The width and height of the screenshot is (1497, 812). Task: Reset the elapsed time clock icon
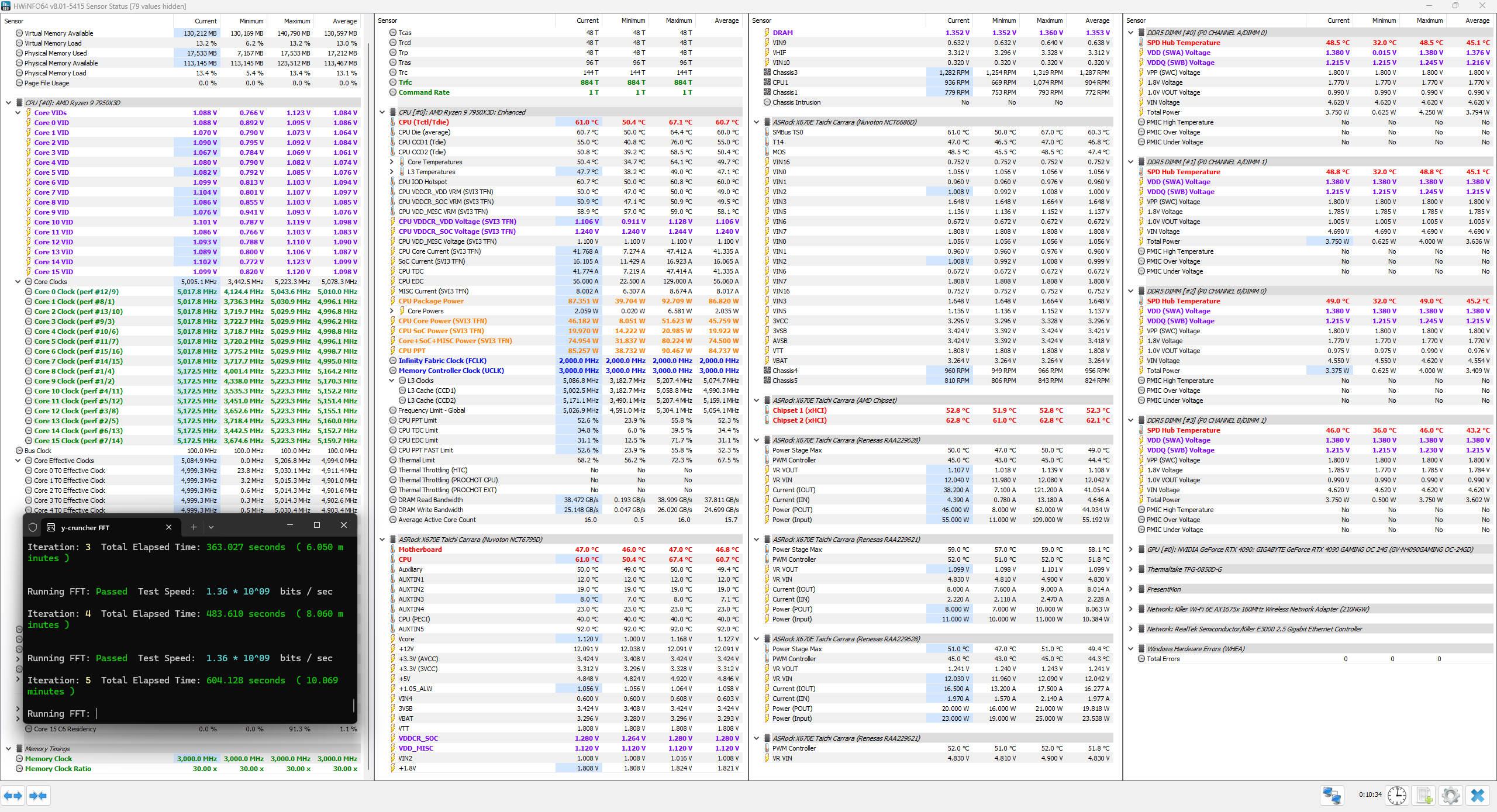[x=1396, y=796]
